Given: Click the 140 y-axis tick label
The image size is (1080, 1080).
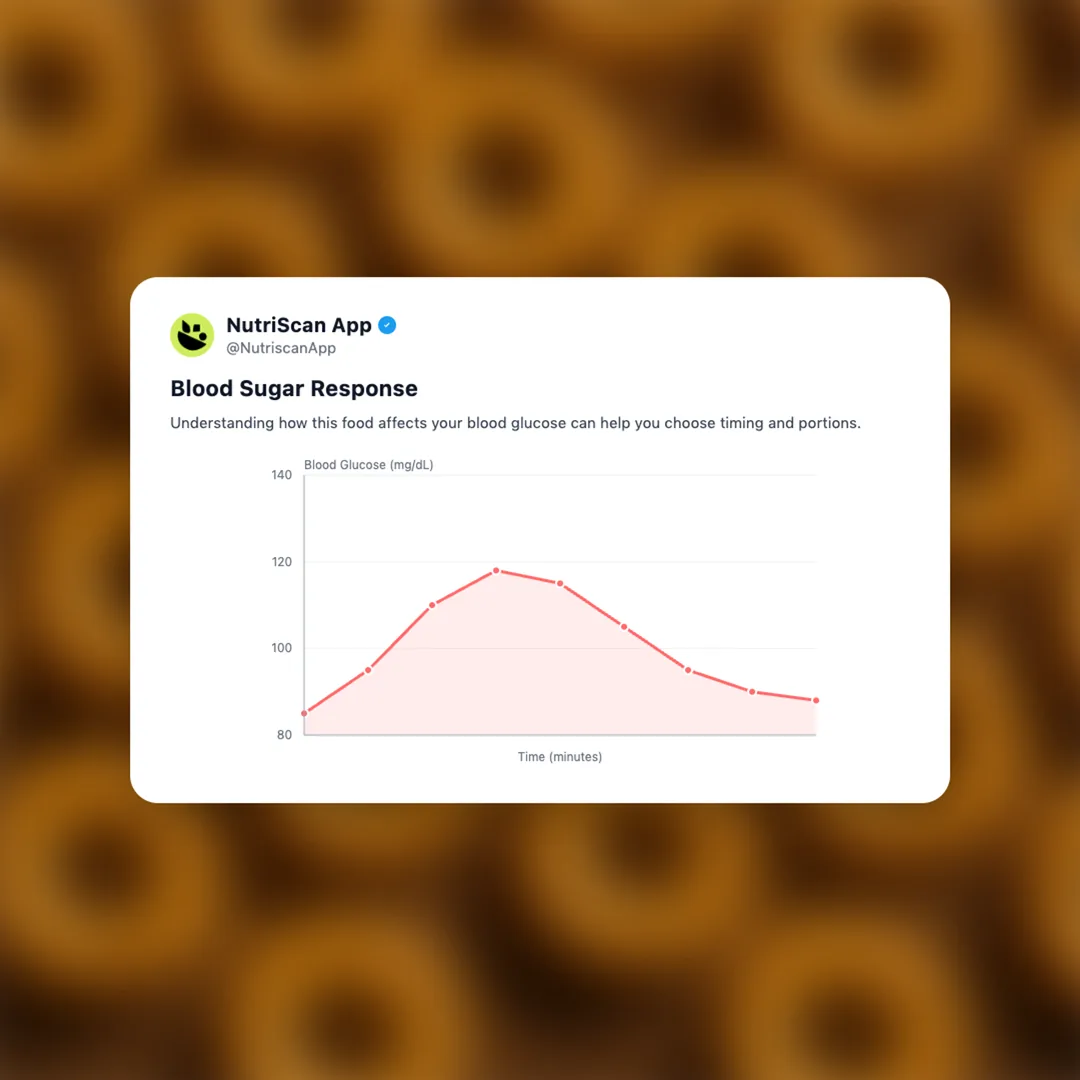Looking at the screenshot, I should [282, 475].
